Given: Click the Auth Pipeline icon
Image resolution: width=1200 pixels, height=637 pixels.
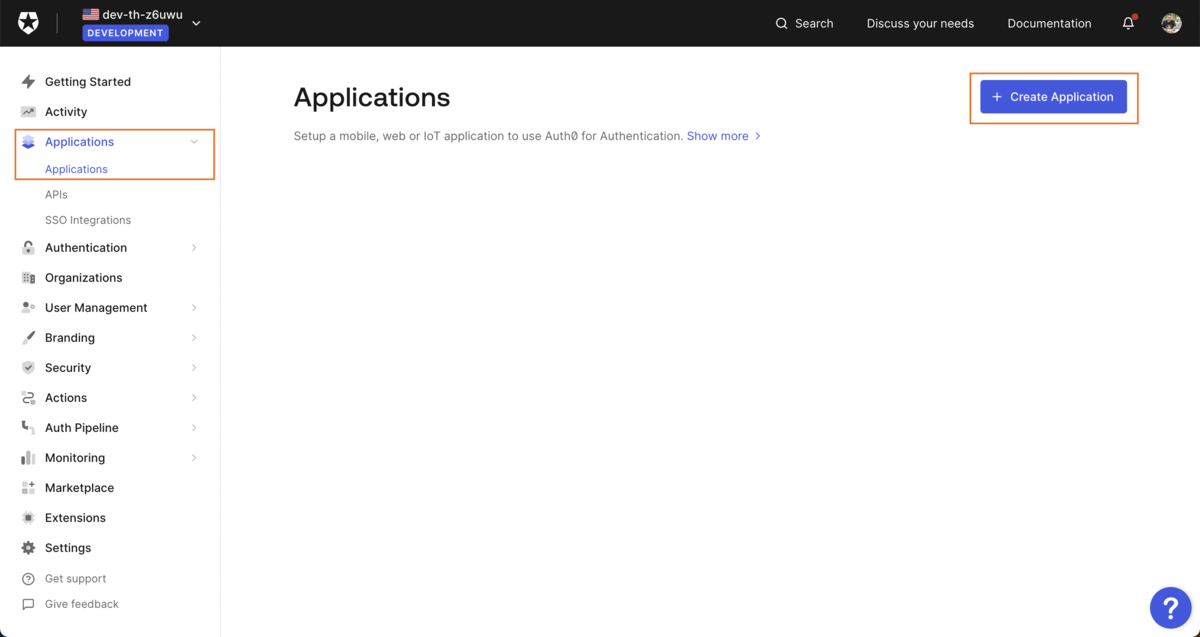Looking at the screenshot, I should (28, 428).
